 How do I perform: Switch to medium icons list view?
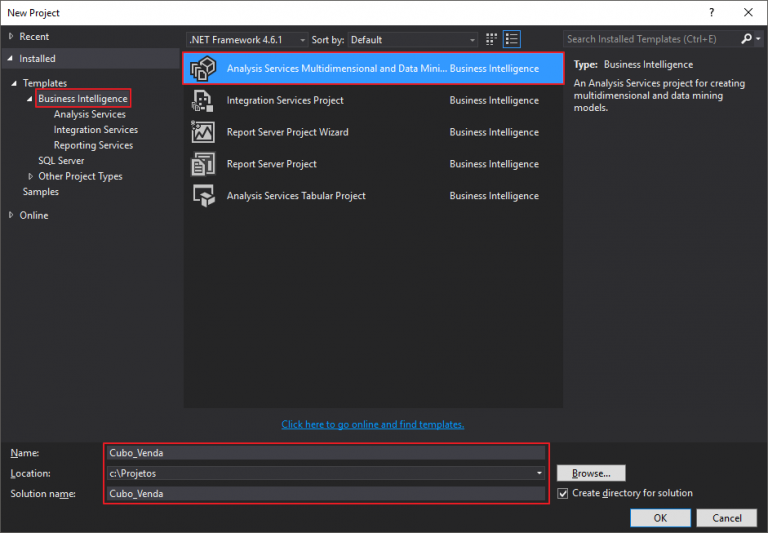click(512, 40)
